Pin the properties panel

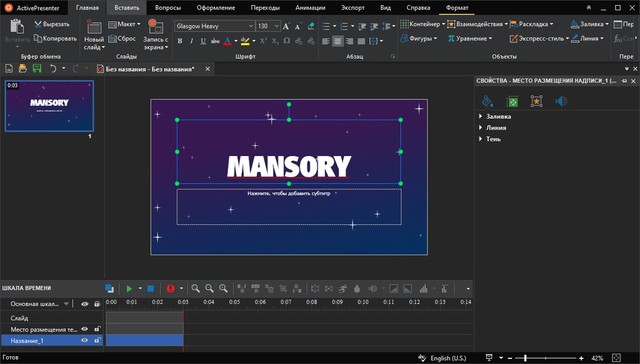(624, 81)
